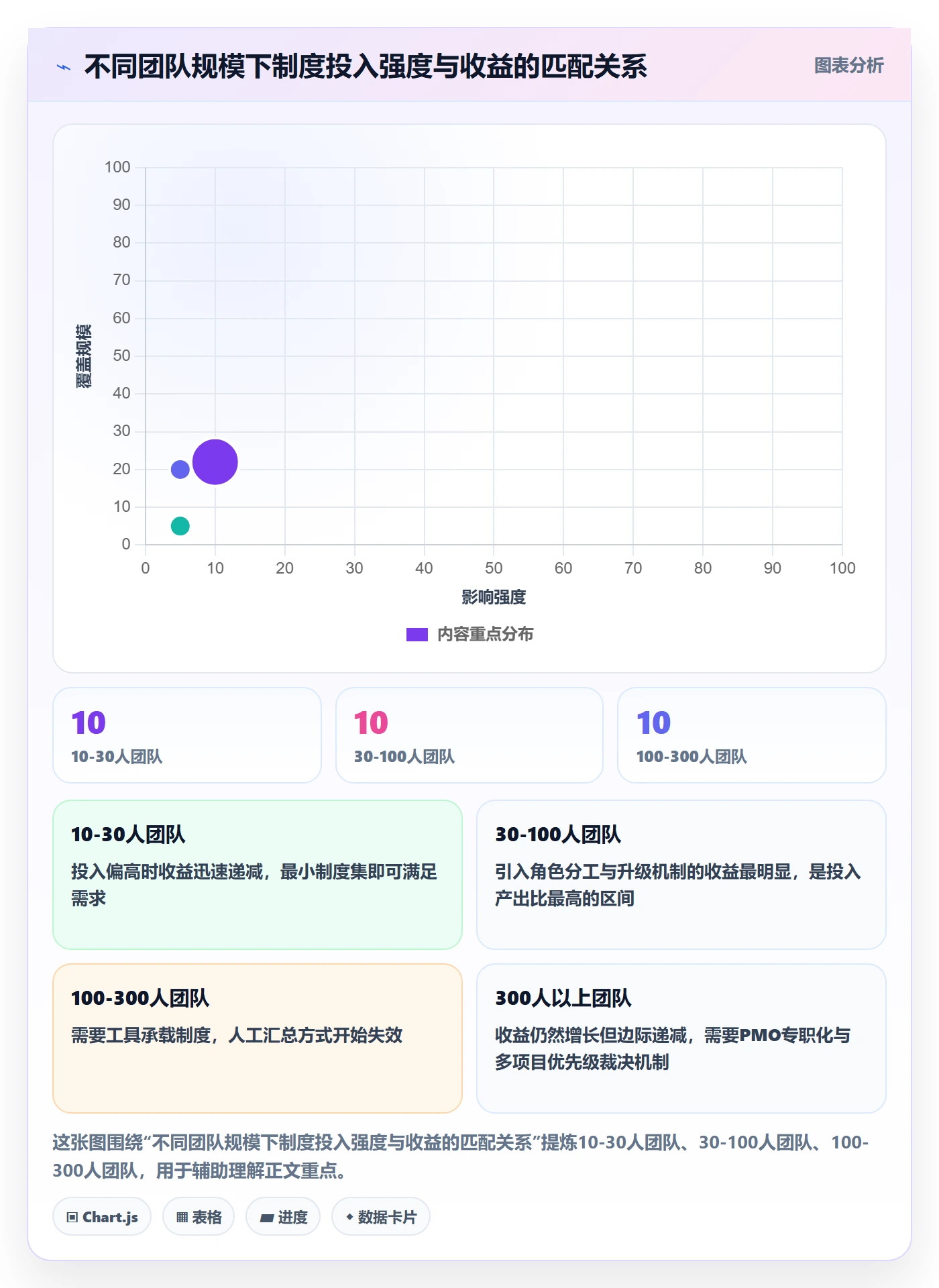
Task: Open the orange 100-300人团队 description card
Action: click(x=258, y=1038)
